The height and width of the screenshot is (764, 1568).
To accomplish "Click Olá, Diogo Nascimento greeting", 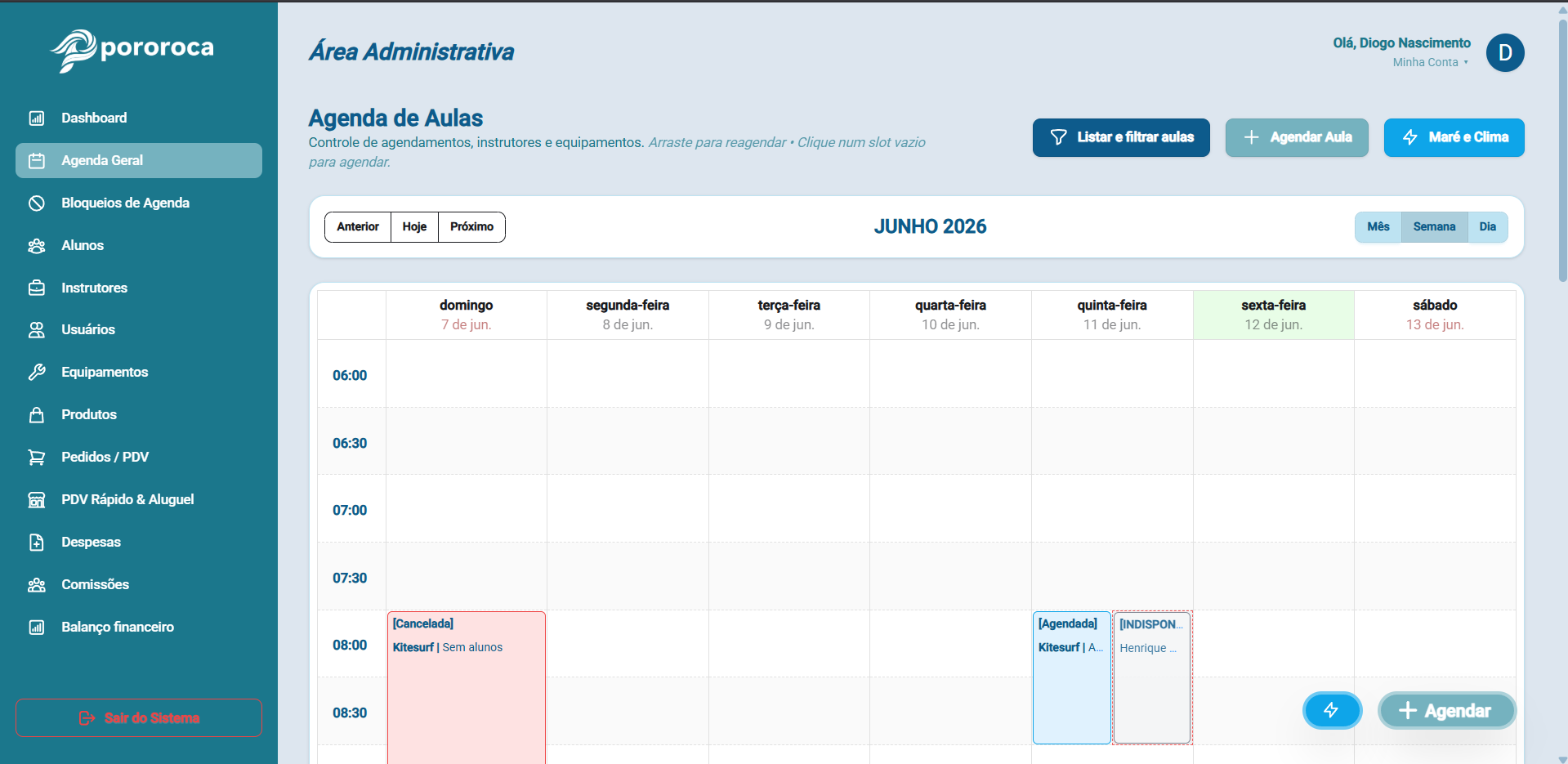I will (x=1401, y=43).
